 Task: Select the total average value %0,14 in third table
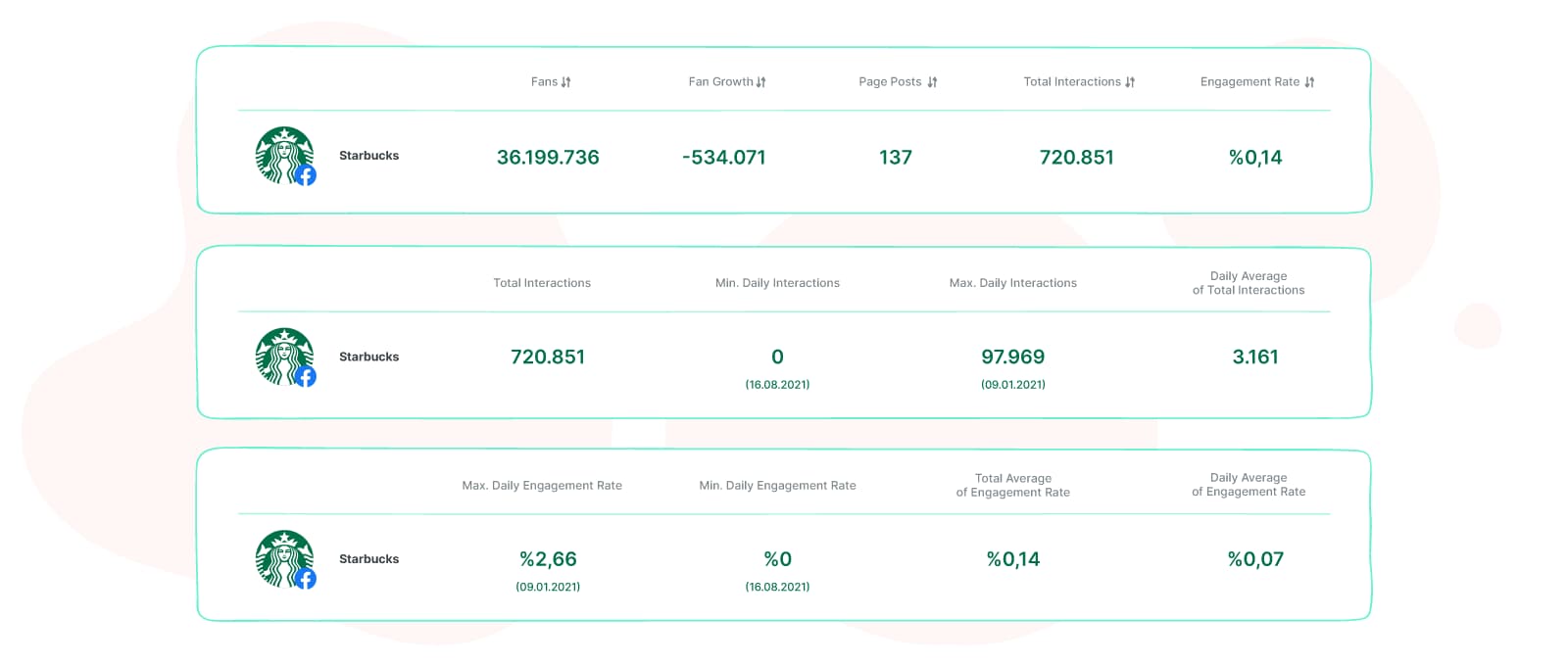coord(1013,559)
